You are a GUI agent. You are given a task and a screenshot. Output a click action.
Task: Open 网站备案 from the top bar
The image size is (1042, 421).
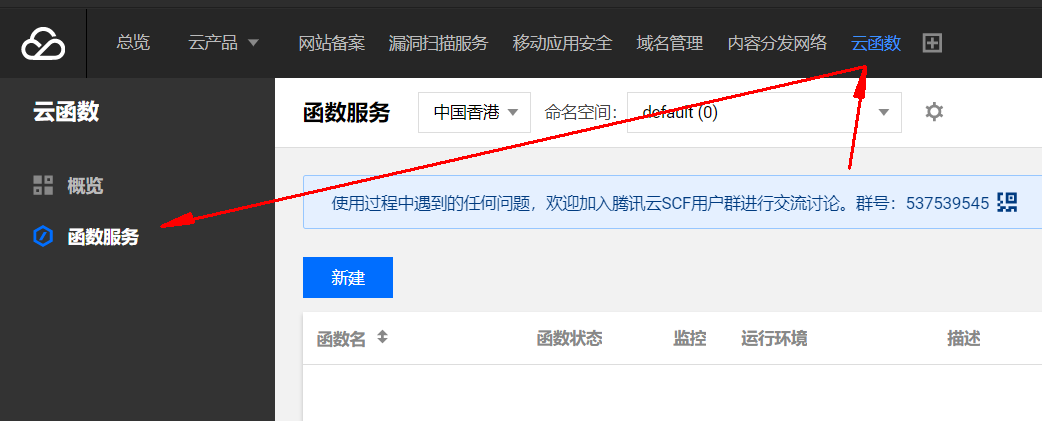331,43
